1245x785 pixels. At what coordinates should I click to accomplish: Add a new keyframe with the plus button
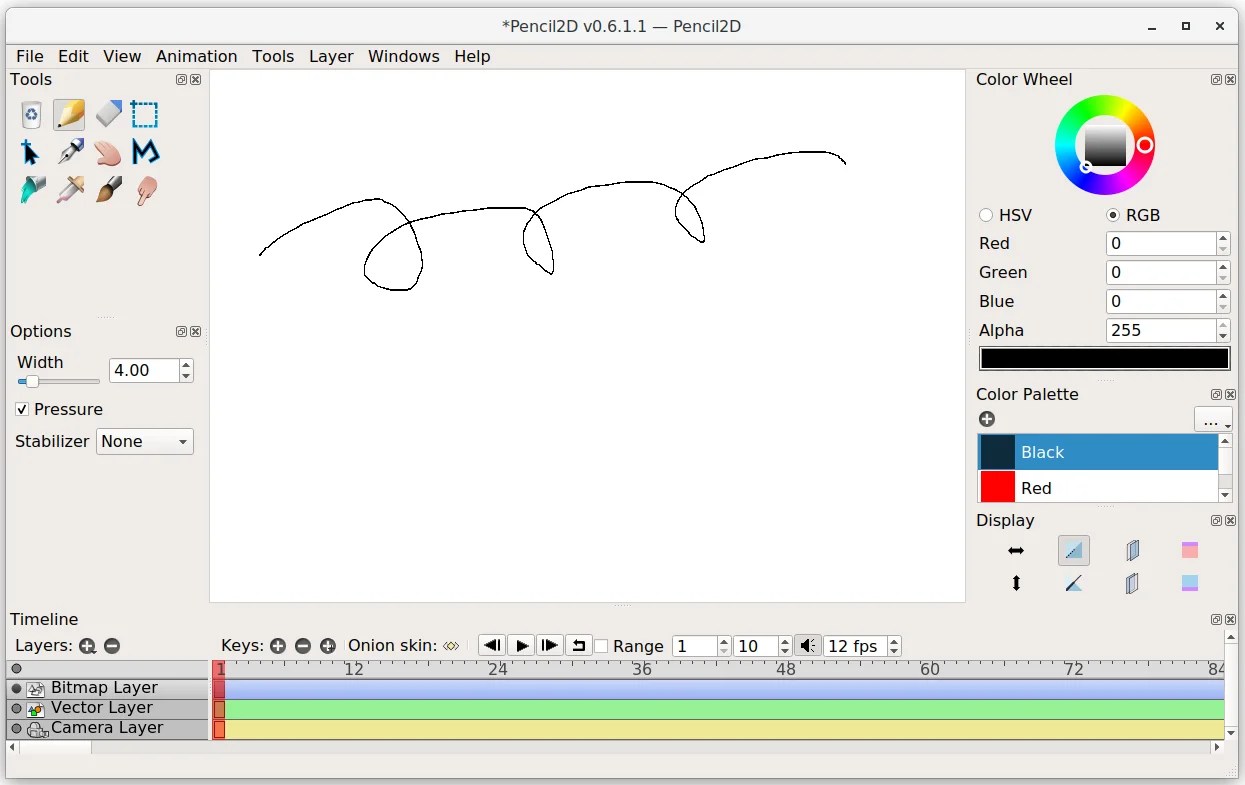(279, 645)
